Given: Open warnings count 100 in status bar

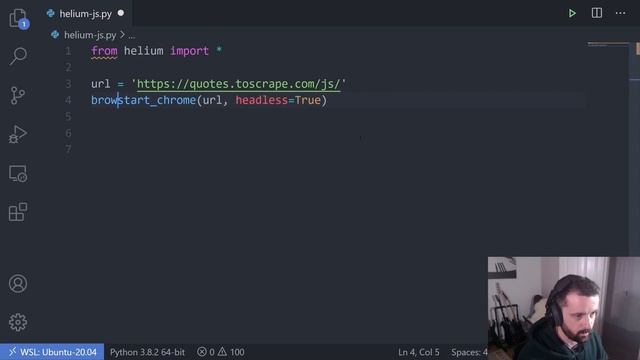Looking at the screenshot, I should coord(231,352).
